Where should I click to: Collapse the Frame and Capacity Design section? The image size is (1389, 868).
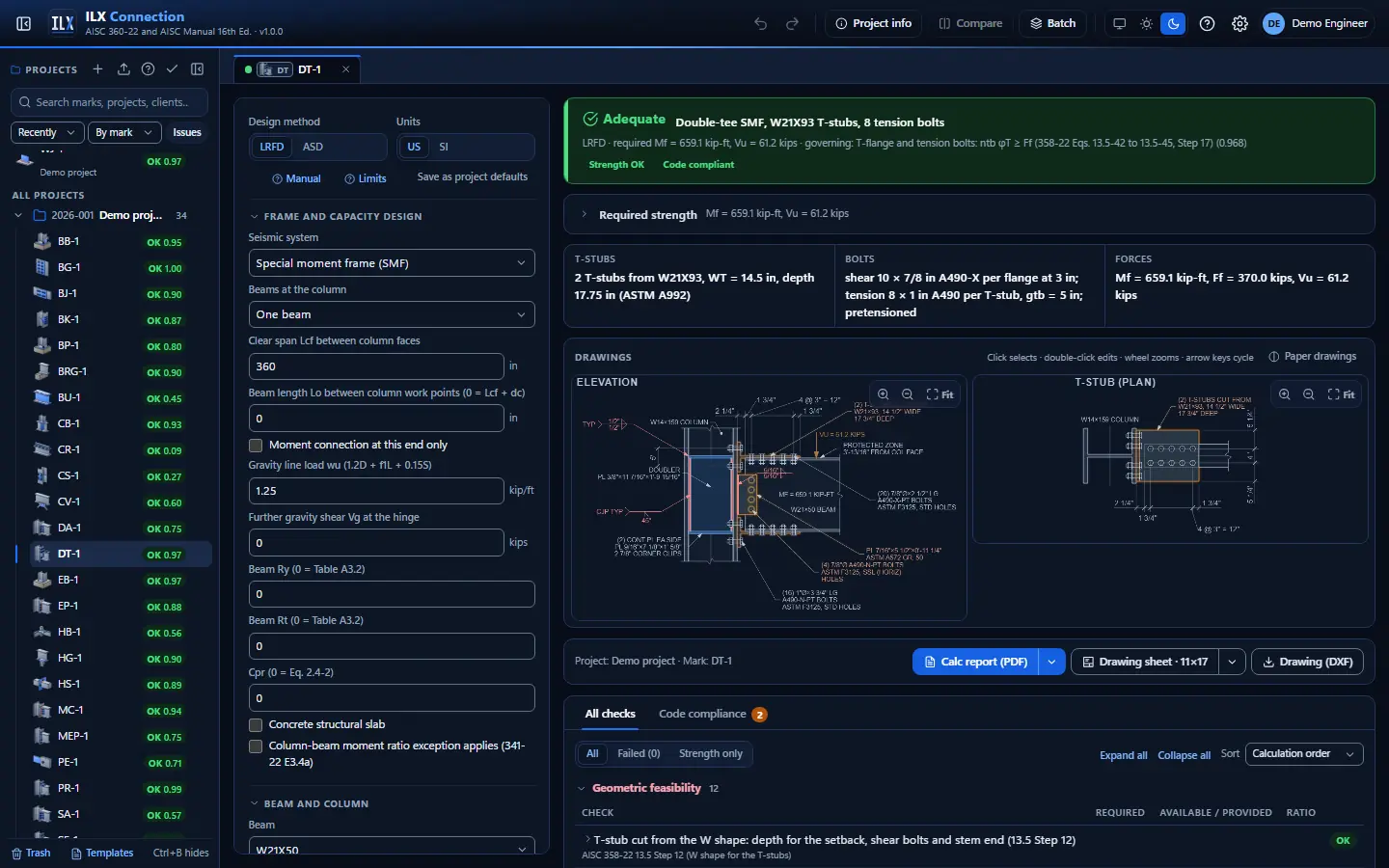255,216
